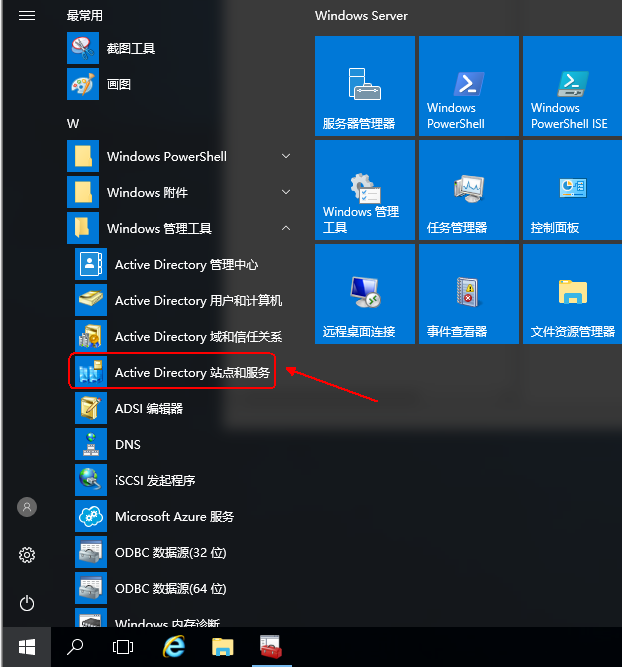
Task: Open Active Directory 管理中心 icon
Action: pos(91,264)
